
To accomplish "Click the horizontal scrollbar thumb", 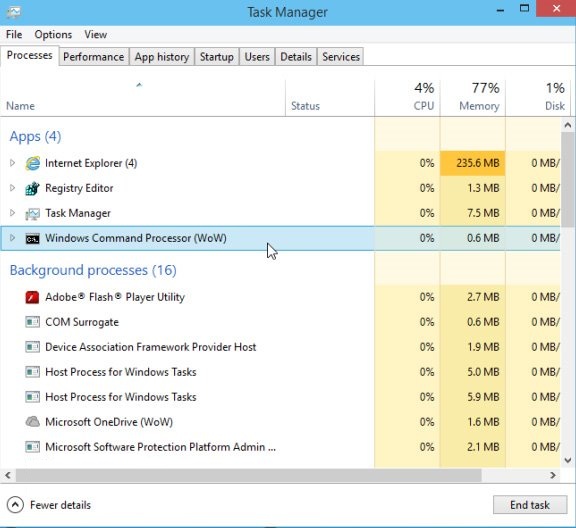I will click(x=248, y=475).
